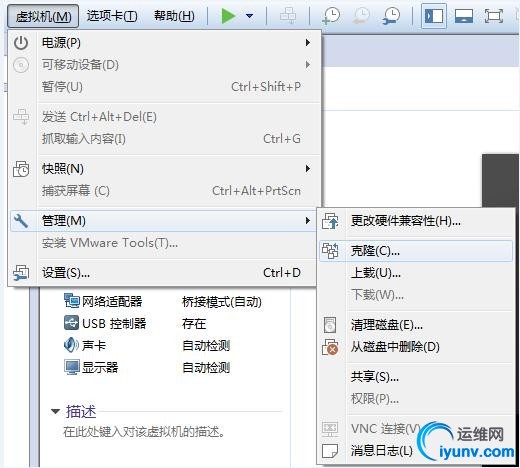Choose 下载(W)... in submenu
The height and width of the screenshot is (468, 520).
point(416,295)
